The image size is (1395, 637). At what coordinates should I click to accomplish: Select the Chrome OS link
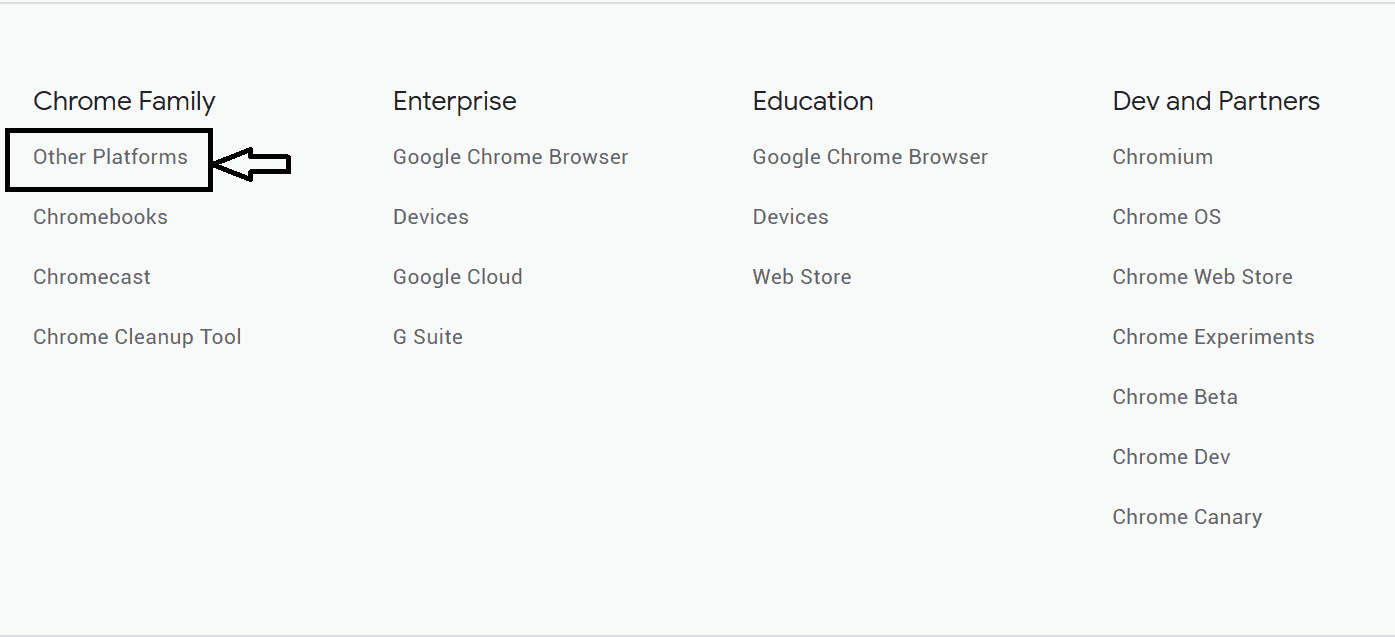(x=1166, y=217)
